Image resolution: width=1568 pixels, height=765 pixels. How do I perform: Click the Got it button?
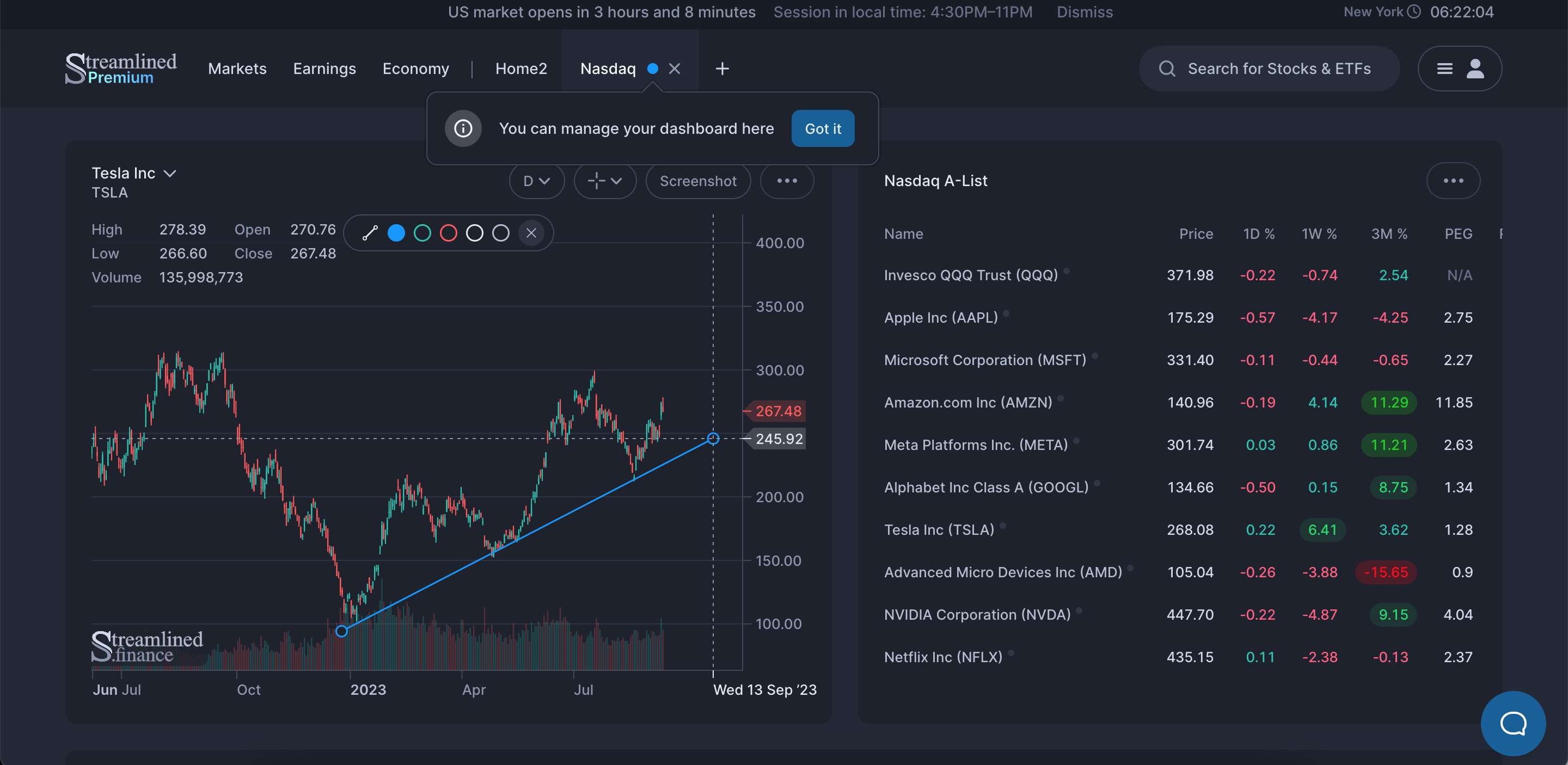pyautogui.click(x=822, y=128)
